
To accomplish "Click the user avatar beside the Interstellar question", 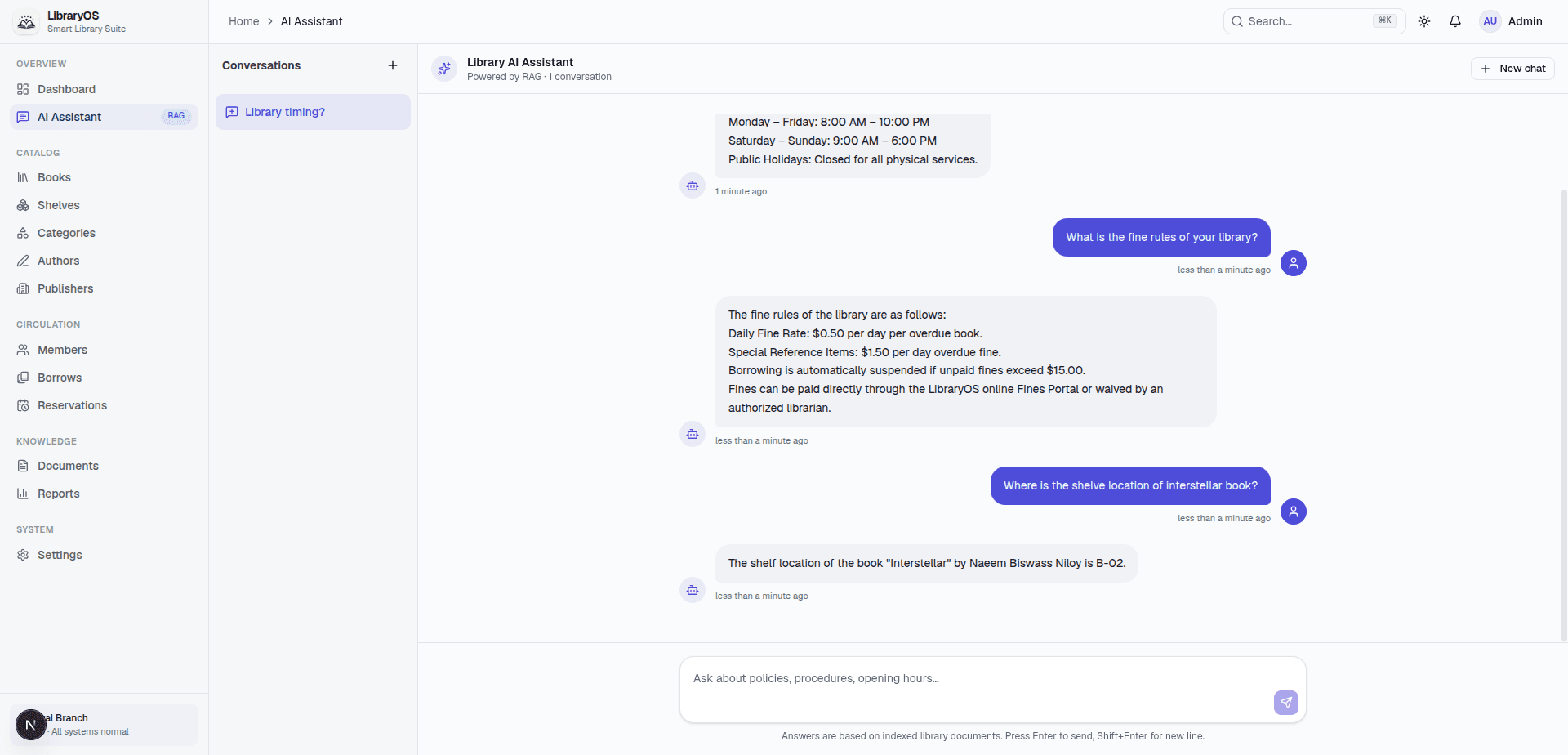I will (1294, 512).
